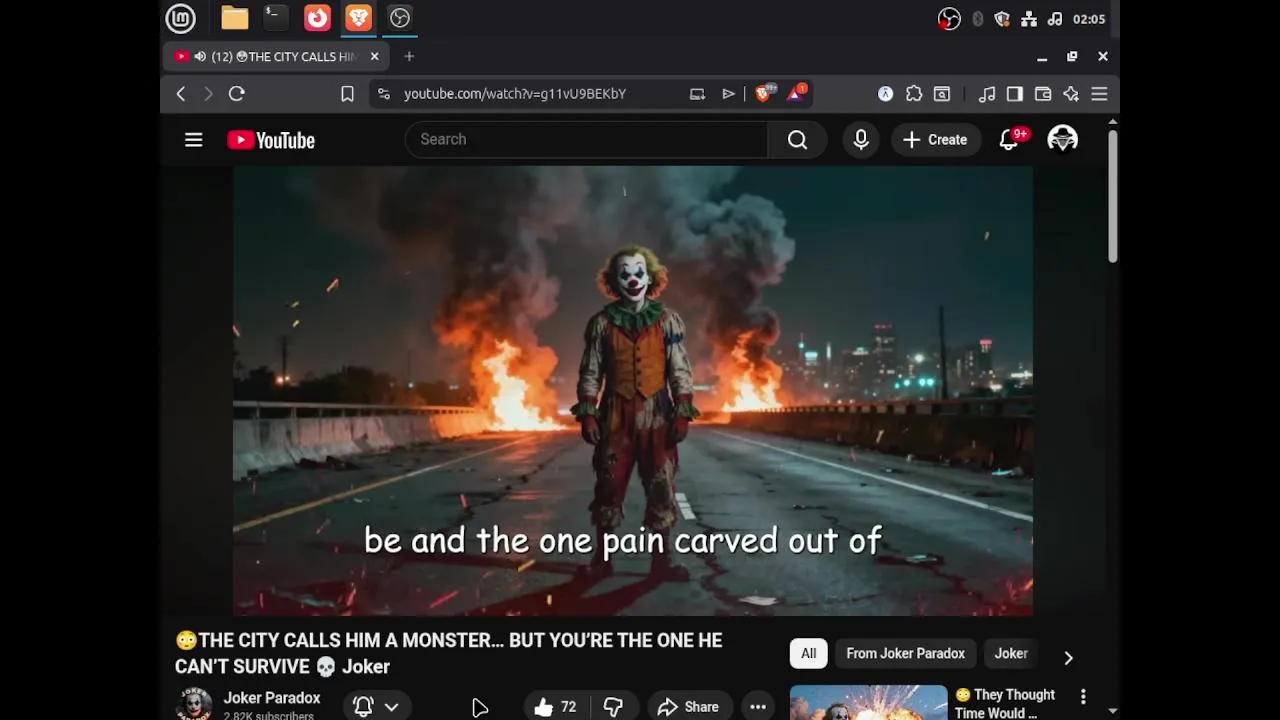Click the send/share arrow in address bar
Image resolution: width=1280 pixels, height=720 pixels.
click(x=728, y=94)
